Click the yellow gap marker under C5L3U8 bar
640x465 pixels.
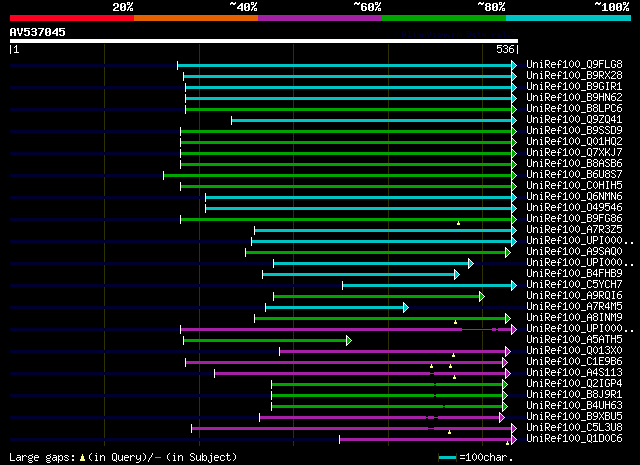[x=449, y=432]
